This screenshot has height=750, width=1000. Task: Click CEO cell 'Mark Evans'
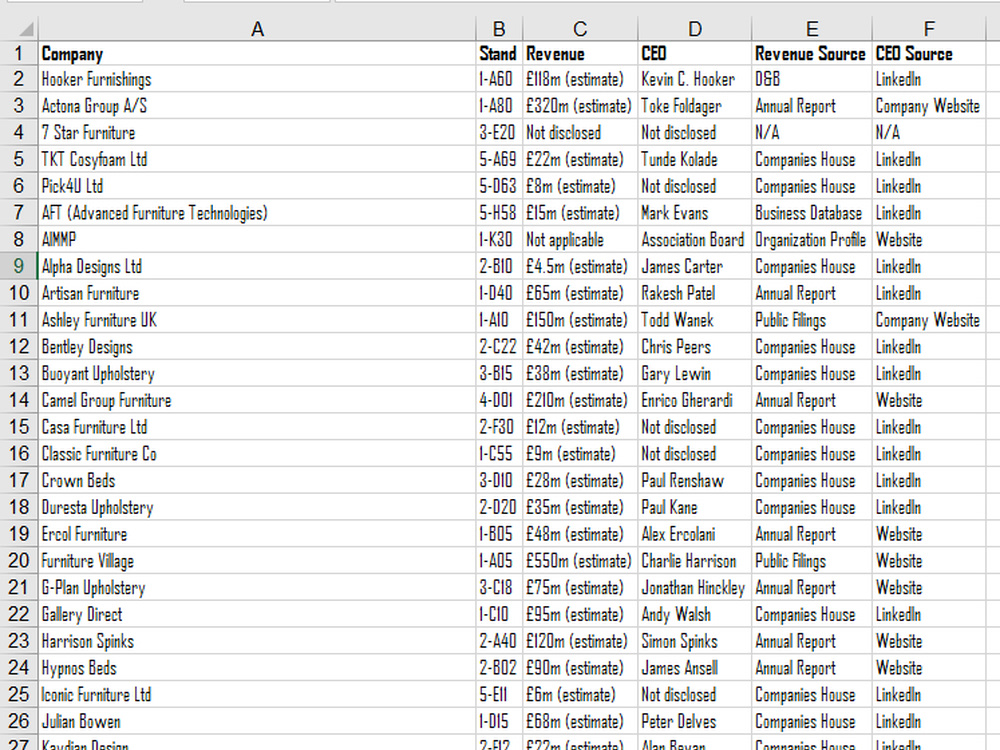[x=695, y=213]
